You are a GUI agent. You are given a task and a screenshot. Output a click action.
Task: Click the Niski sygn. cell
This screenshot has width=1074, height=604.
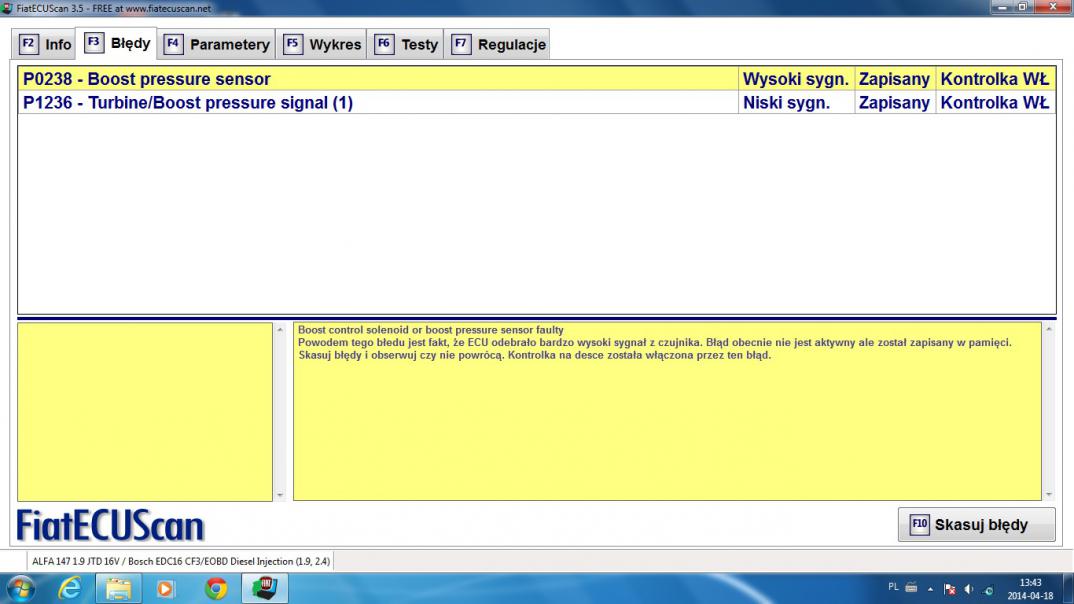796,103
